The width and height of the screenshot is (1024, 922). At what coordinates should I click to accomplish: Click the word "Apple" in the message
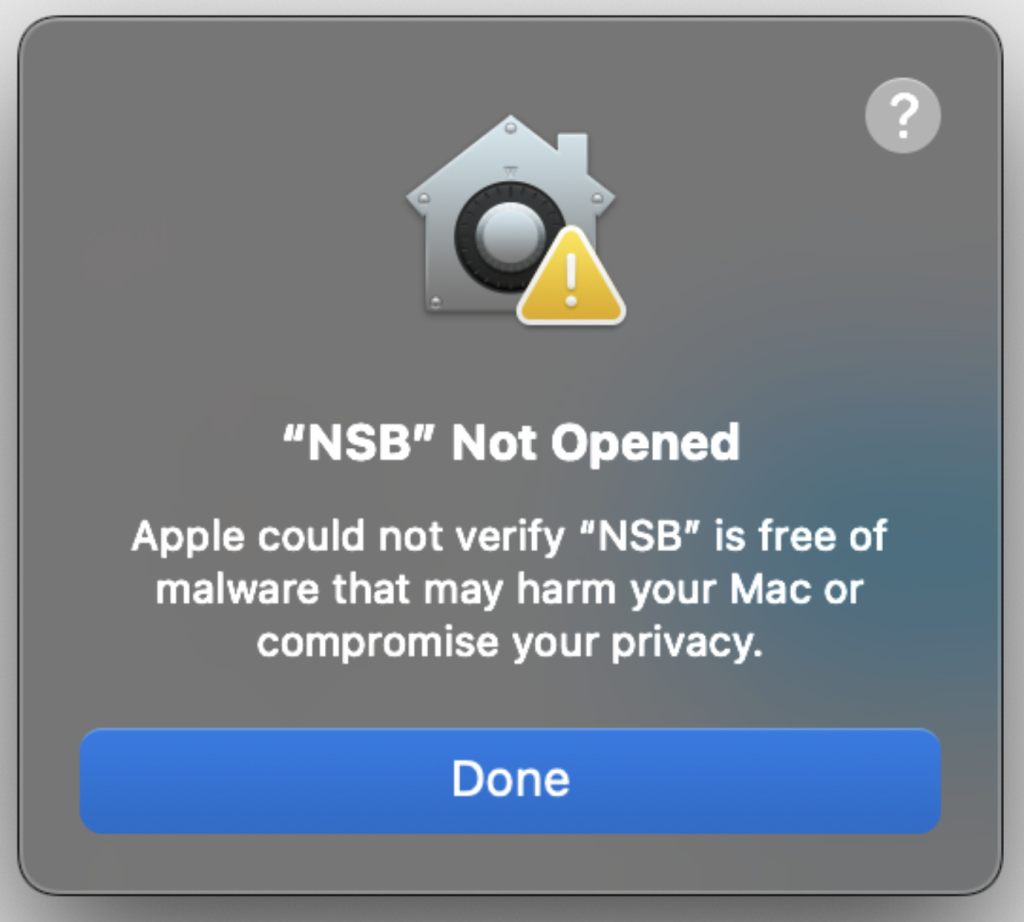pos(189,537)
